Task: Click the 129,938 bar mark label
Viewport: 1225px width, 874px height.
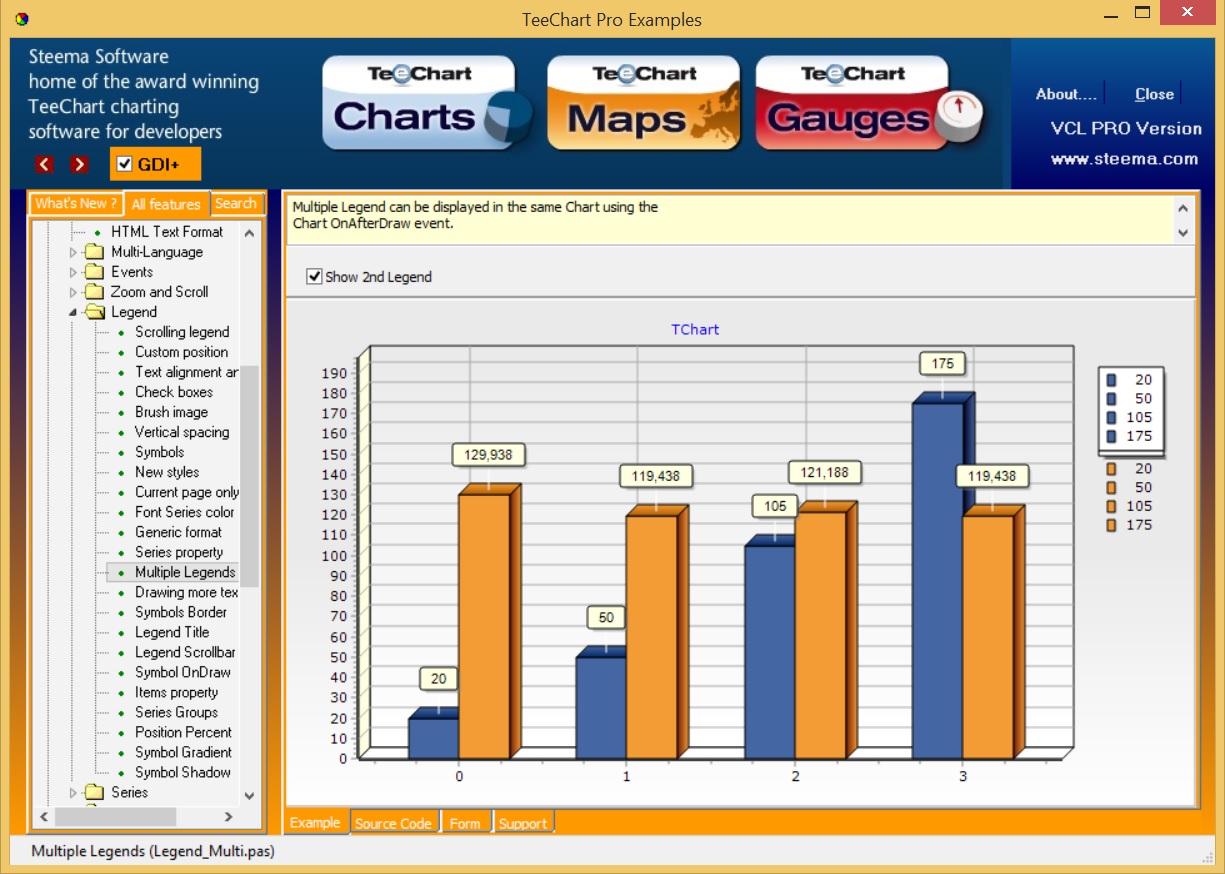Action: click(488, 455)
